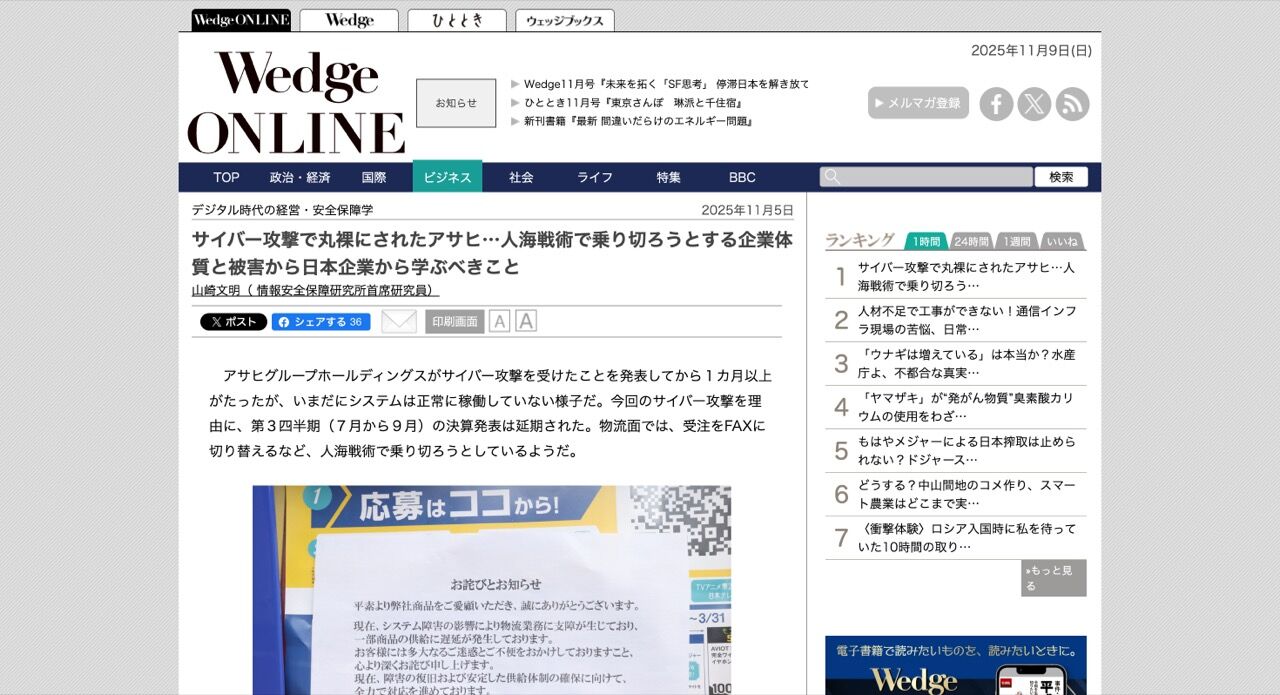Open the RSS feed icon
This screenshot has height=695, width=1280.
point(1072,104)
